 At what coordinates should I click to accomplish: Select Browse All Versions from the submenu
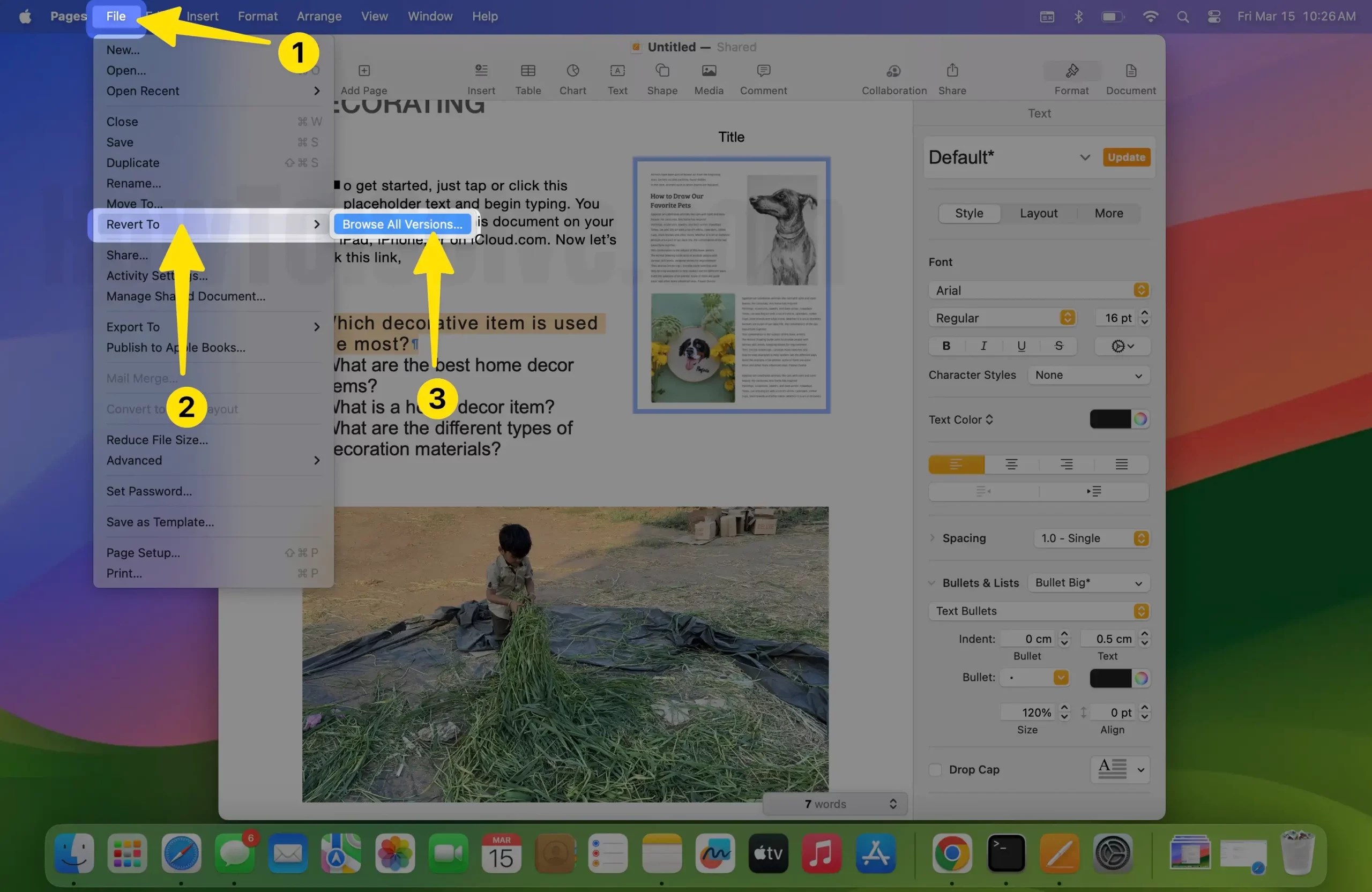pos(401,224)
